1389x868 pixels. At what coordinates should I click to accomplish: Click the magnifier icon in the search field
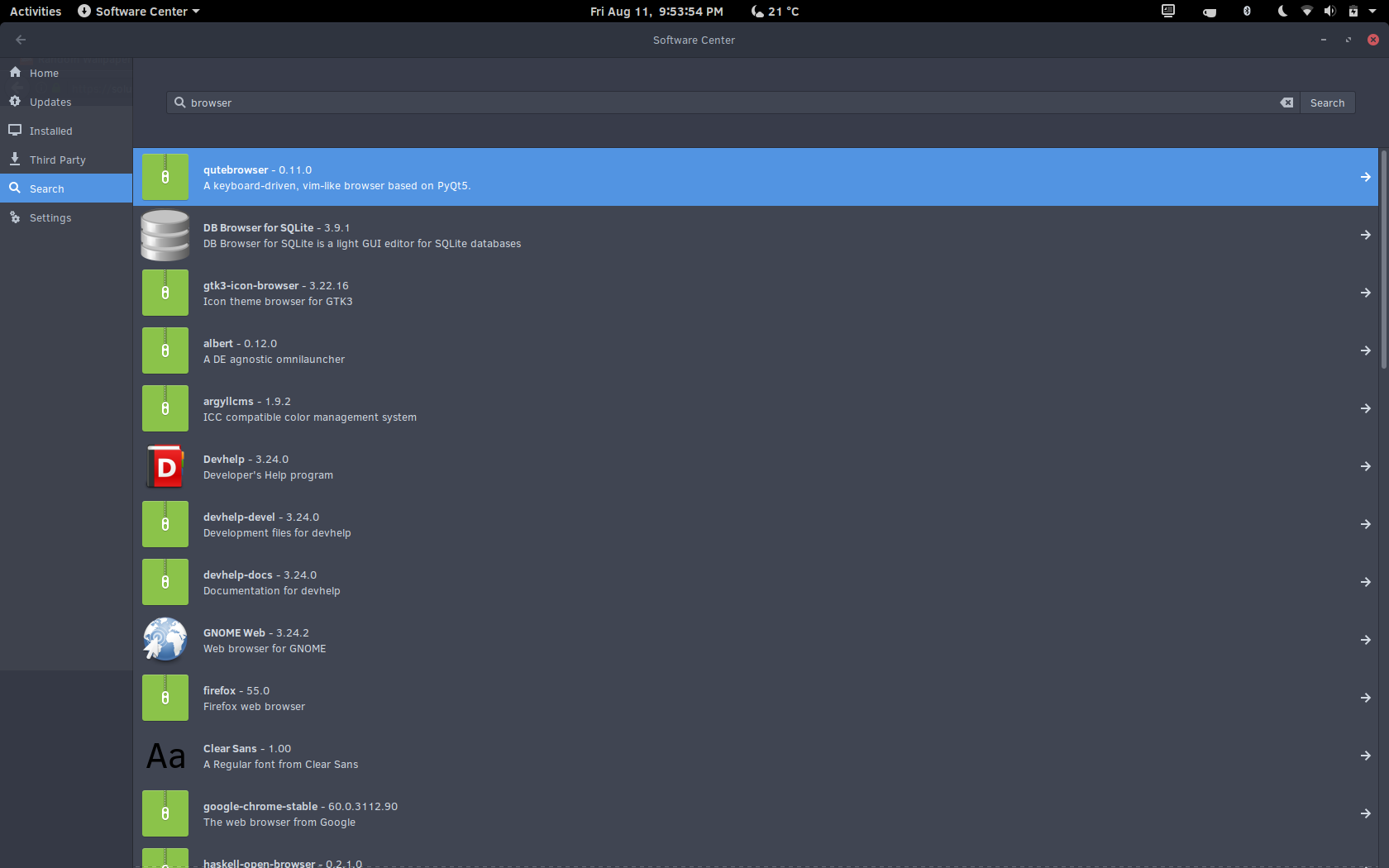pos(179,103)
